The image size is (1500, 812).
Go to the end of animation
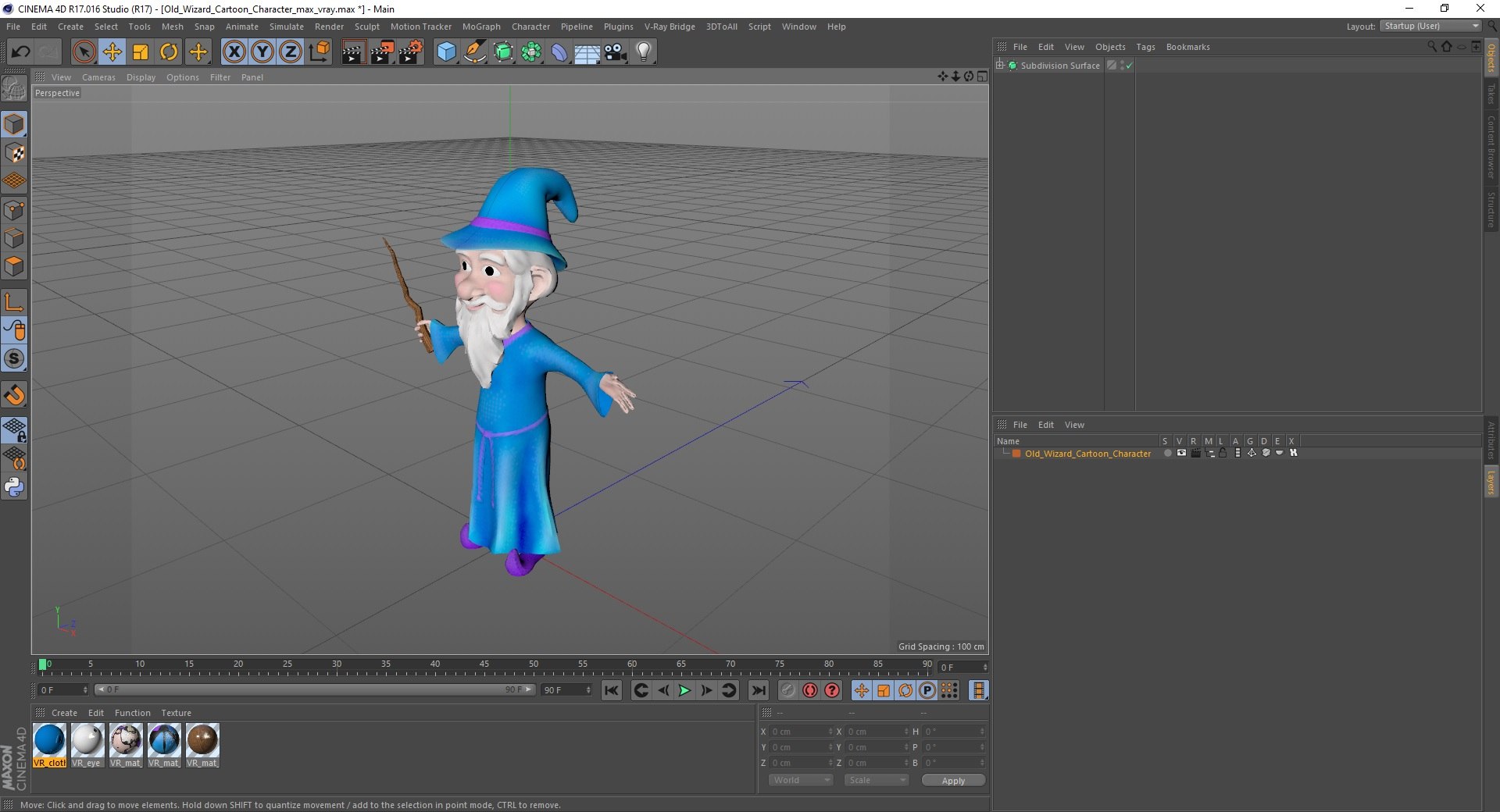(758, 690)
